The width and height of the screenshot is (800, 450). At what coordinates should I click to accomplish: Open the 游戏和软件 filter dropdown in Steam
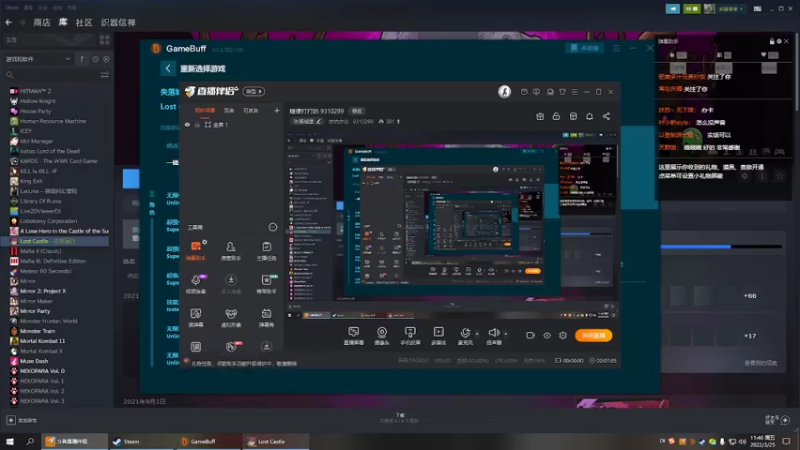(x=38, y=59)
